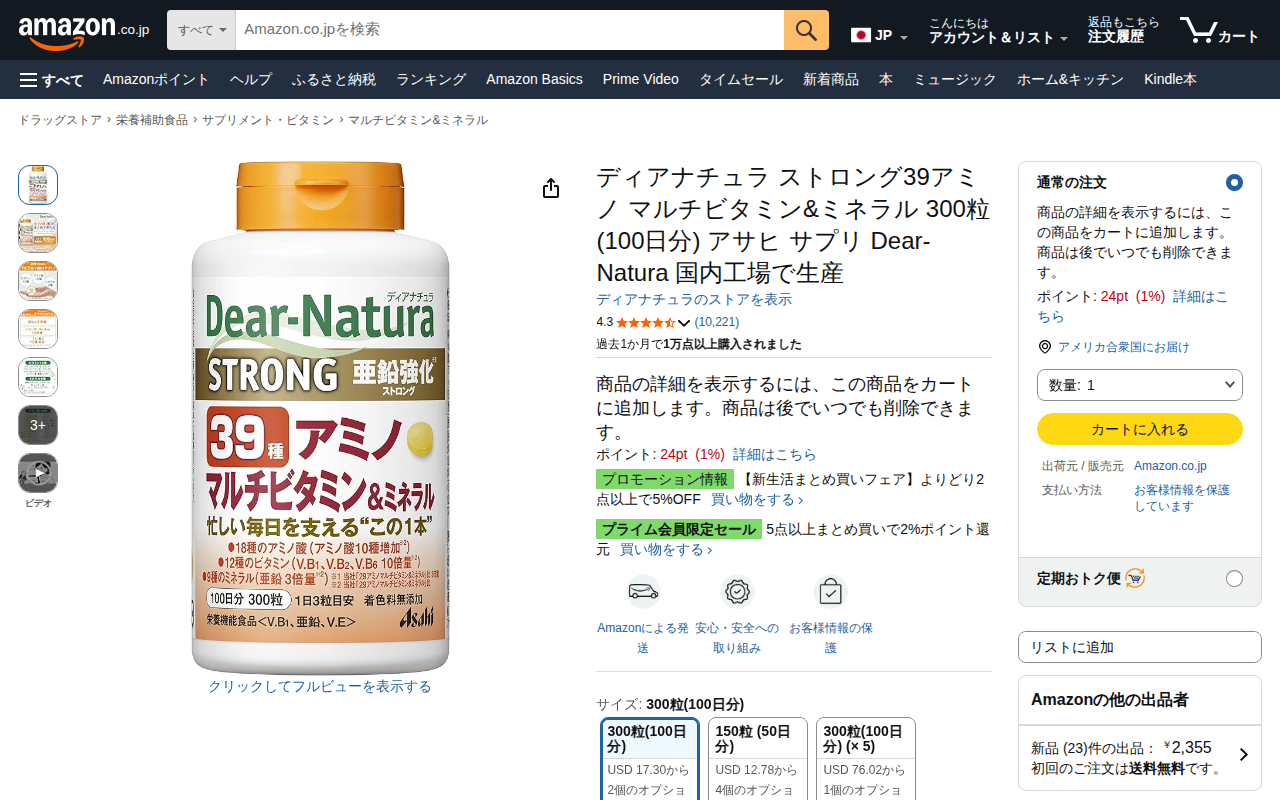The height and width of the screenshot is (800, 1280).
Task: Open the 栄養補助食品 breadcrumb
Action: pos(152,120)
